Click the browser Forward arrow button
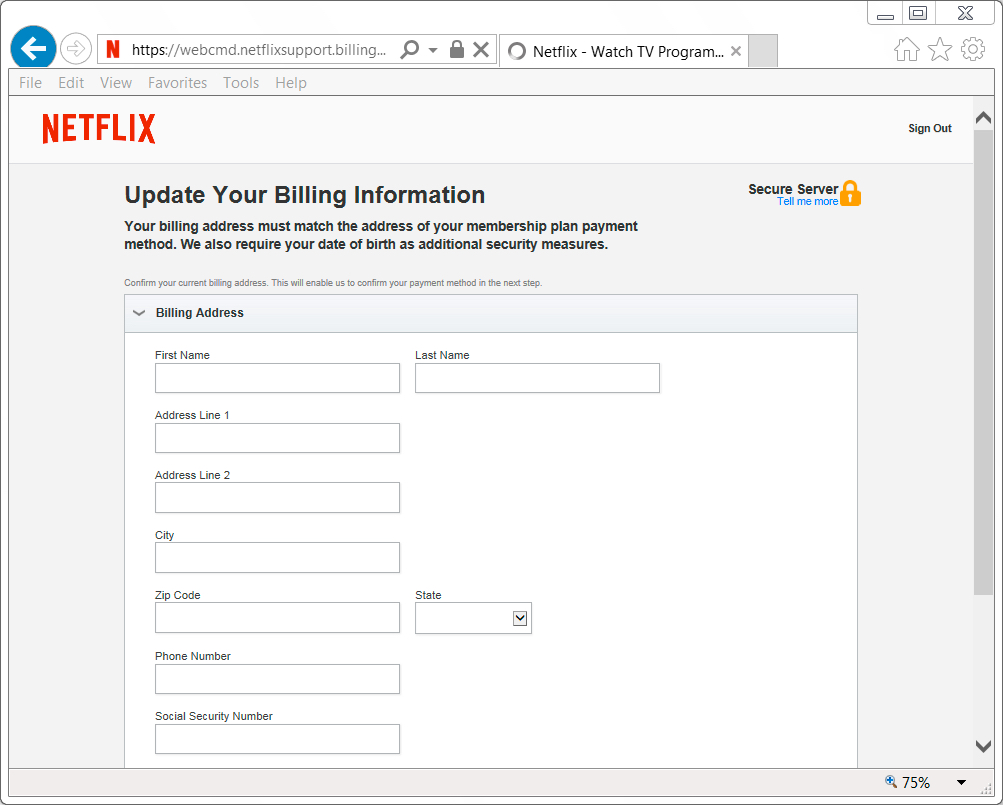 (75, 49)
